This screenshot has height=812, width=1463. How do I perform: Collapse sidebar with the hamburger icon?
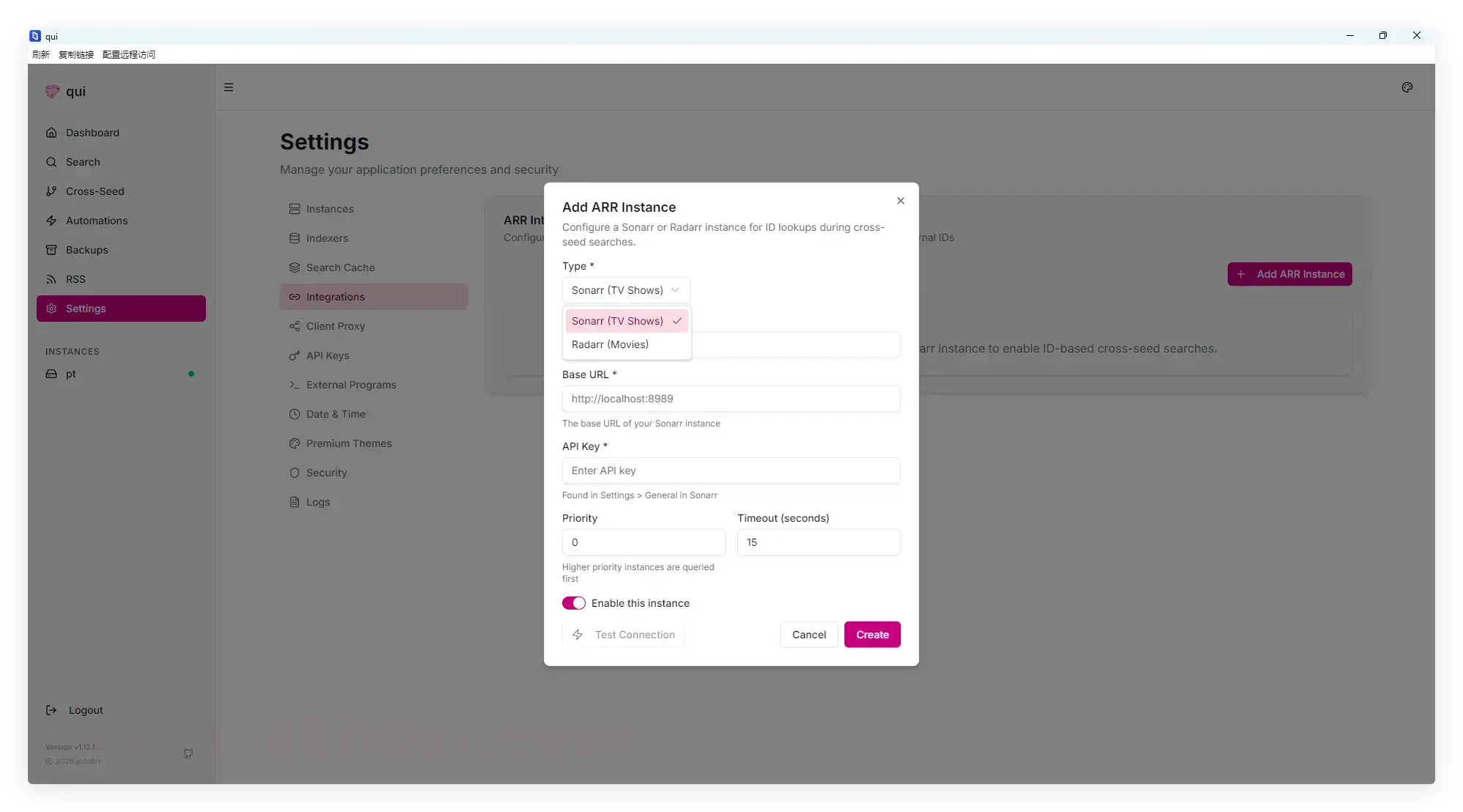tap(229, 87)
